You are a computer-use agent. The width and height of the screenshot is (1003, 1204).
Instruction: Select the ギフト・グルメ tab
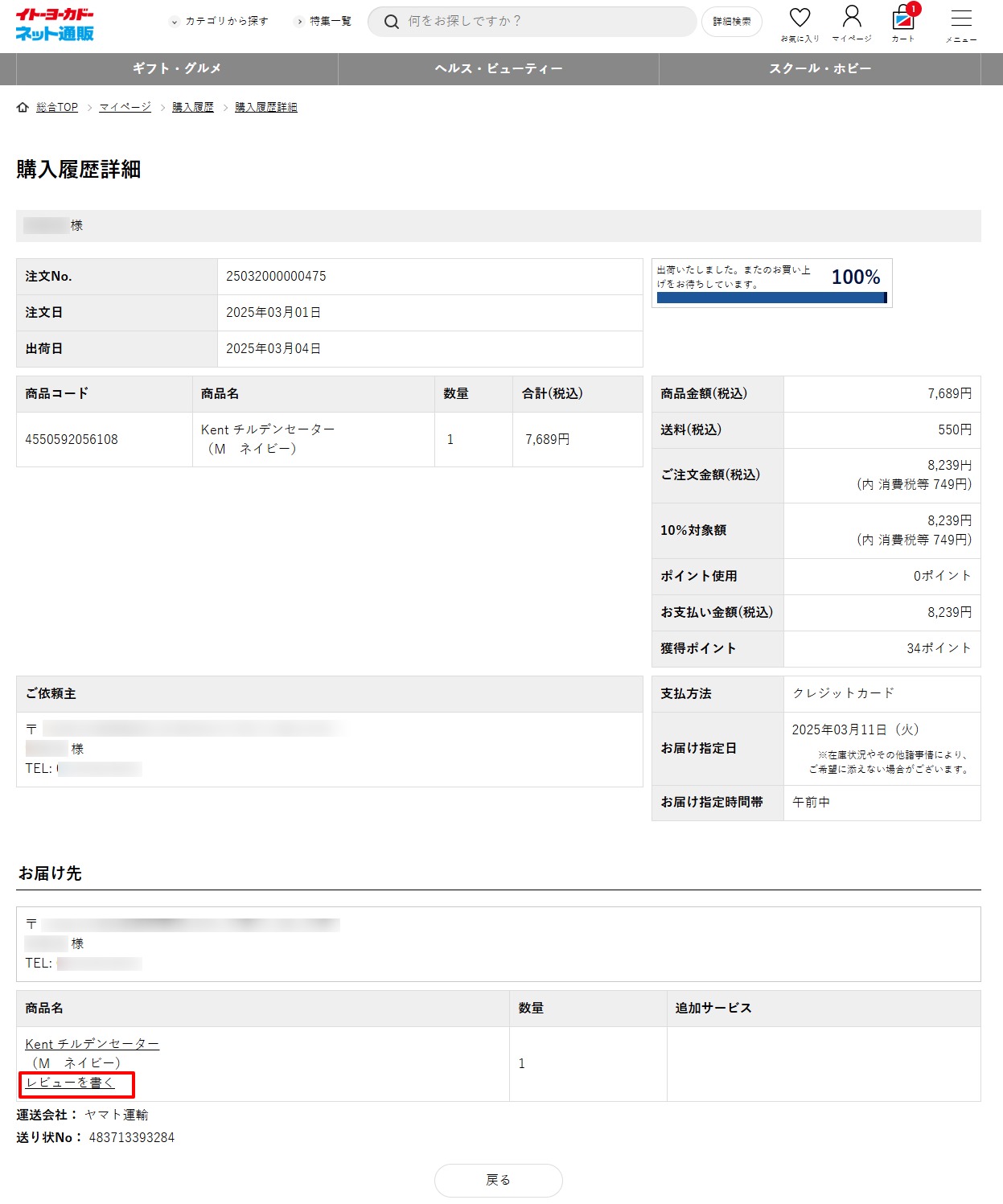click(177, 69)
